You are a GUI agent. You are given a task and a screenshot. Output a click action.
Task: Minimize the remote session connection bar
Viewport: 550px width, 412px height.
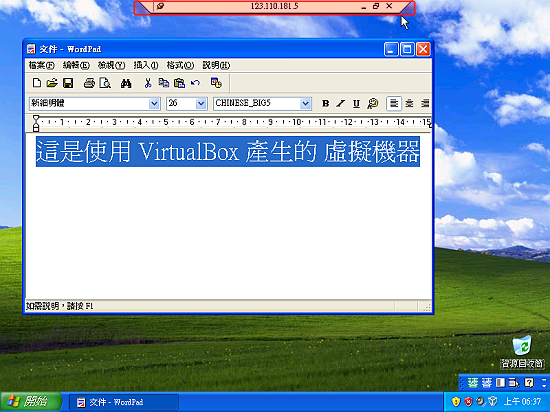[x=364, y=7]
